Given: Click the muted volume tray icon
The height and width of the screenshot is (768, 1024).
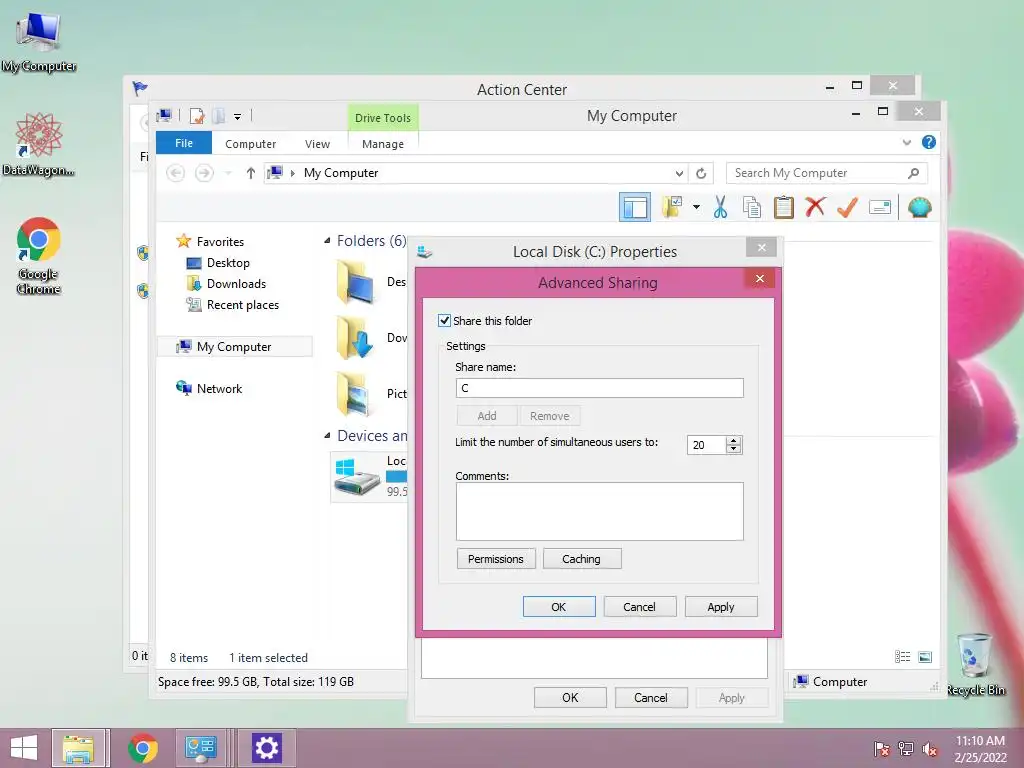Looking at the screenshot, I should click(930, 749).
